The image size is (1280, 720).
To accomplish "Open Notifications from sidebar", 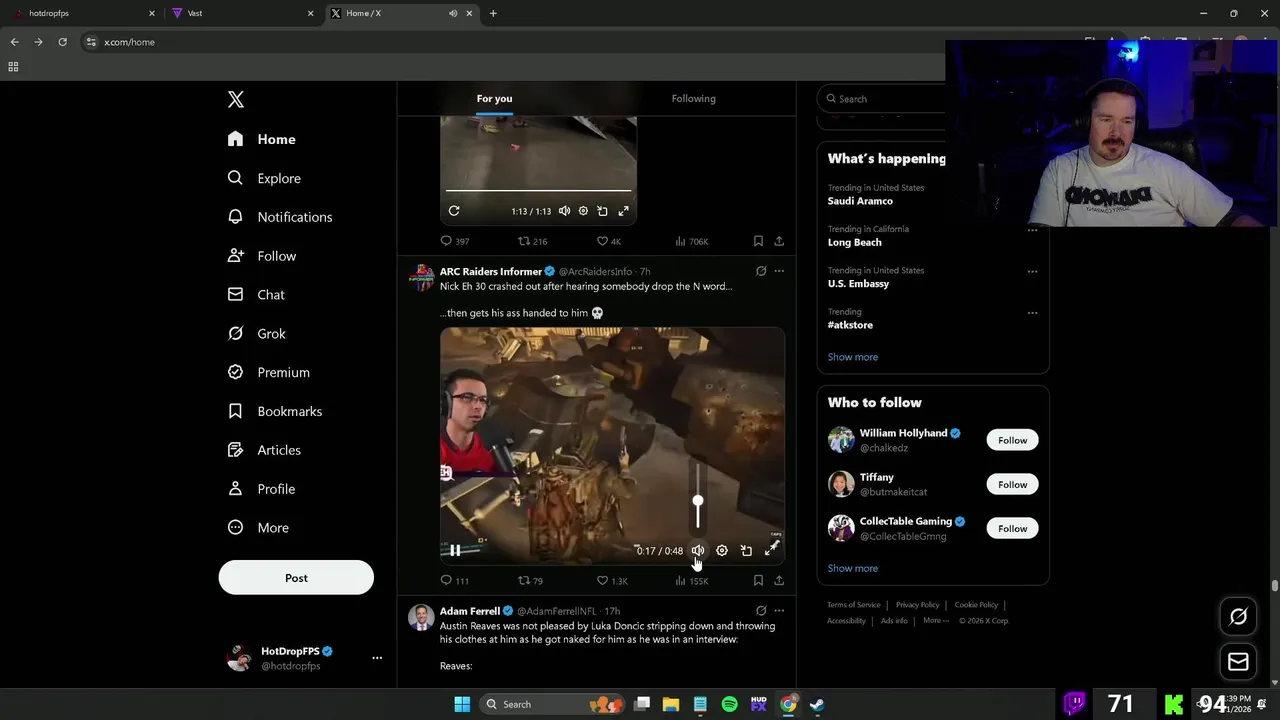I will (280, 217).
